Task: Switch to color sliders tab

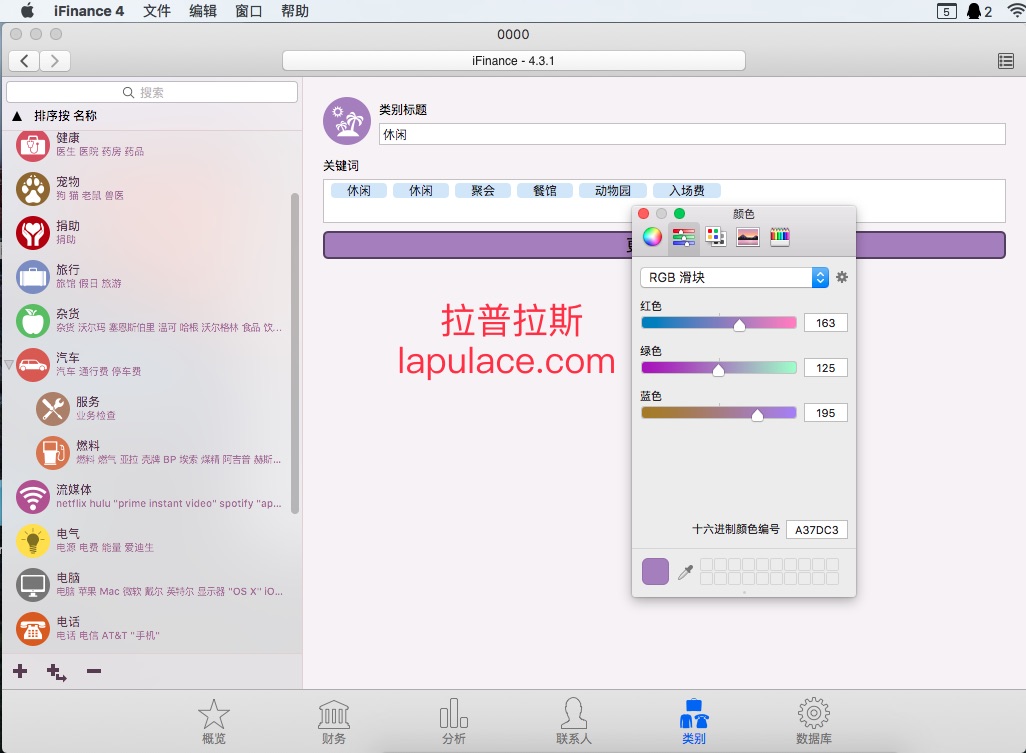Action: (x=683, y=237)
